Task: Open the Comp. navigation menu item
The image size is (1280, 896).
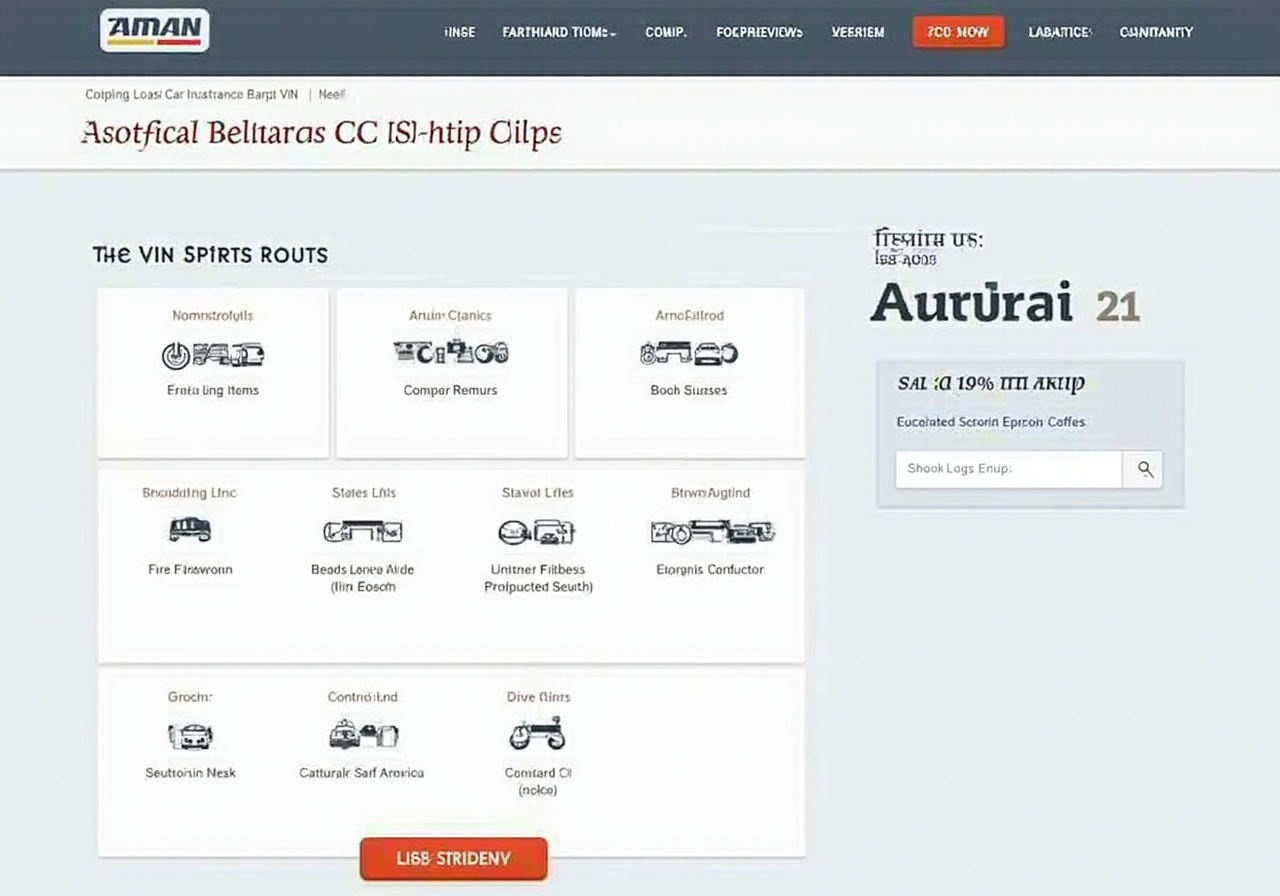Action: click(x=666, y=32)
